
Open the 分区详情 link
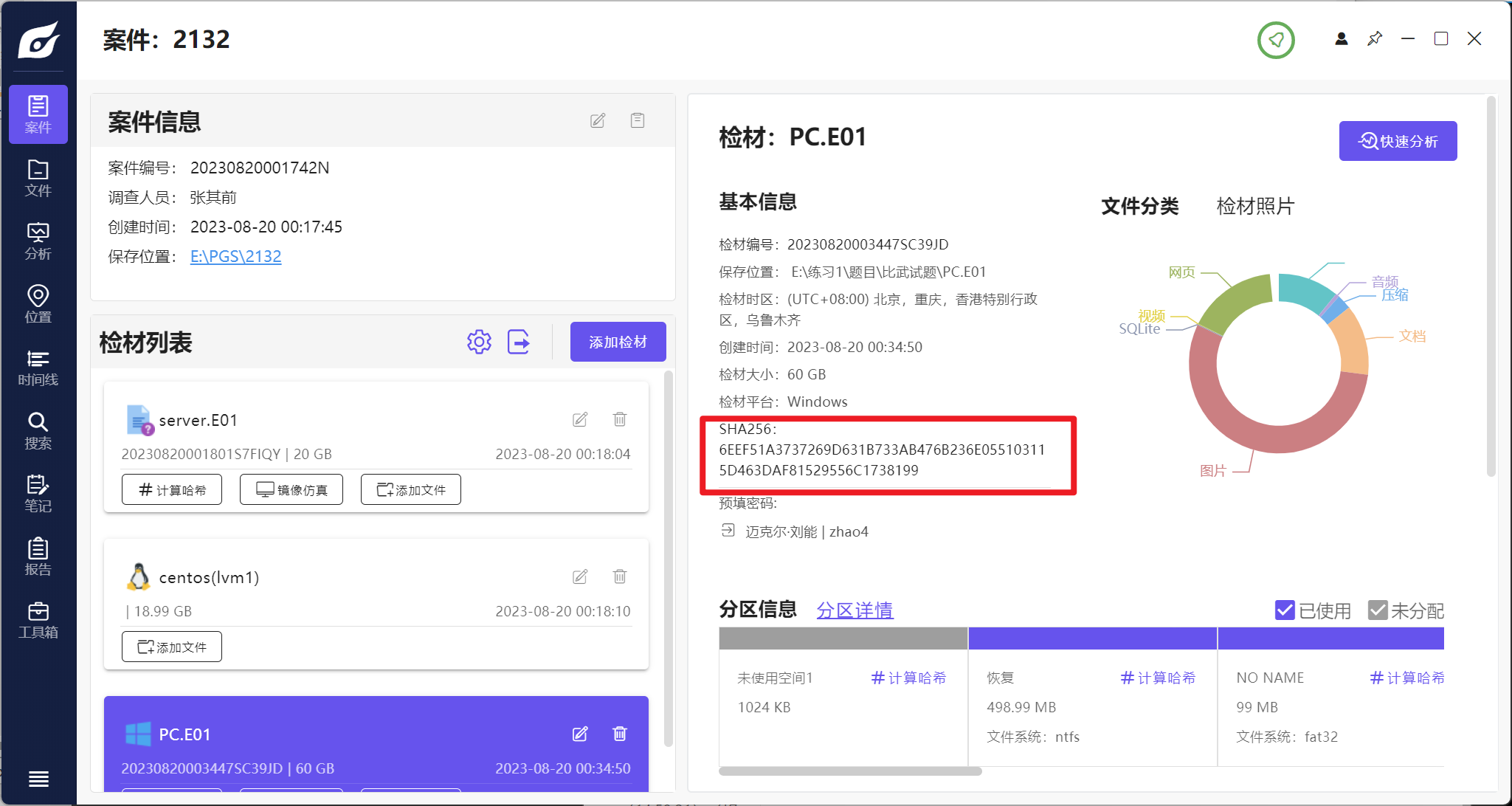[x=855, y=610]
